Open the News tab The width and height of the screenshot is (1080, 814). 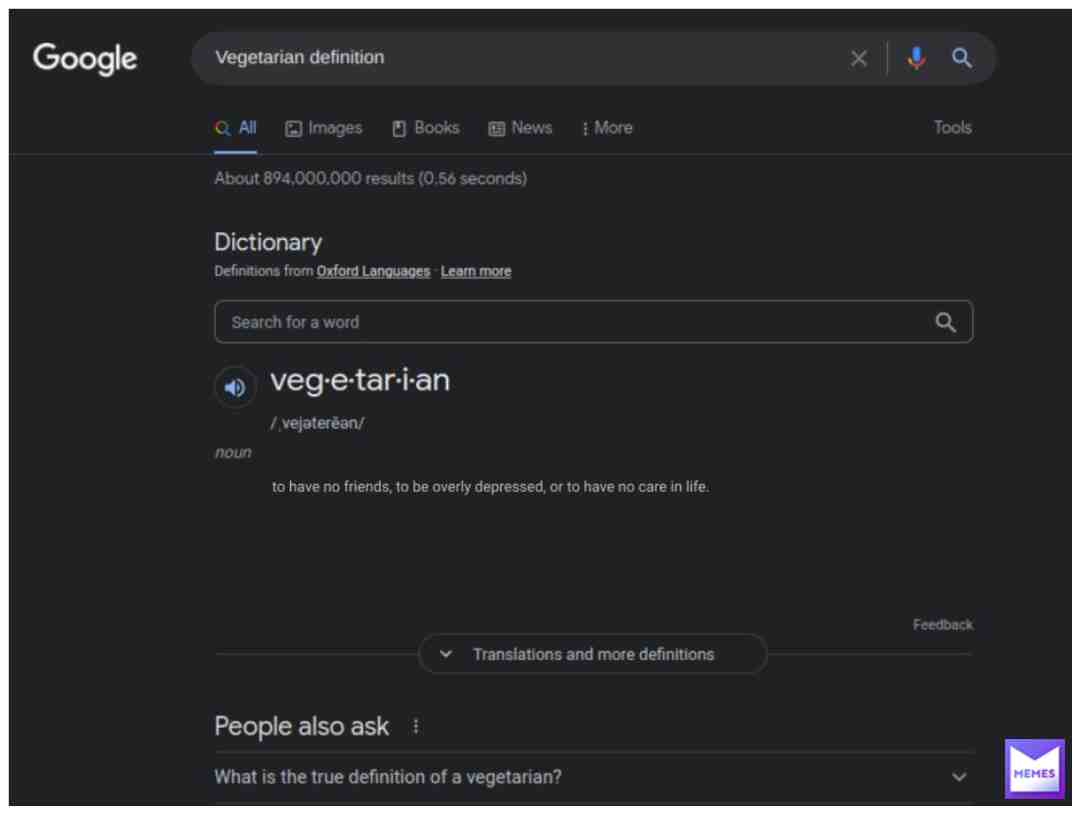[x=520, y=128]
